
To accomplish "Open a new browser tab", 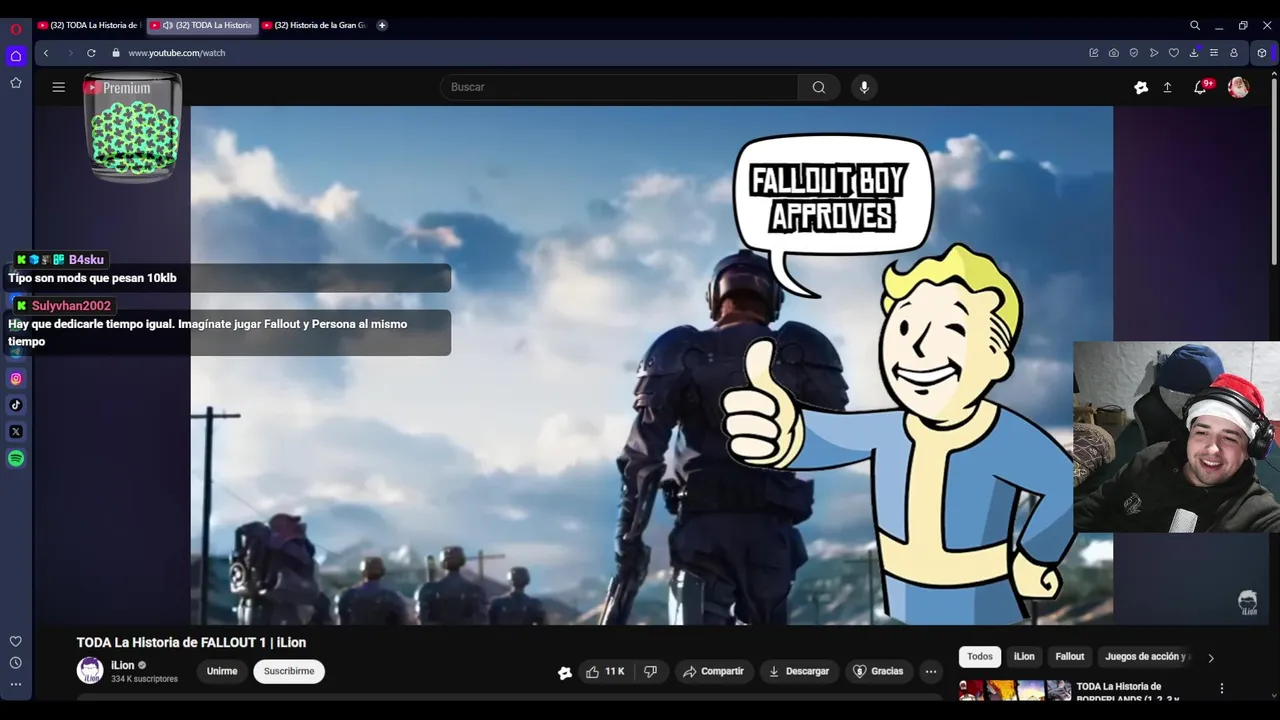I will pos(382,25).
